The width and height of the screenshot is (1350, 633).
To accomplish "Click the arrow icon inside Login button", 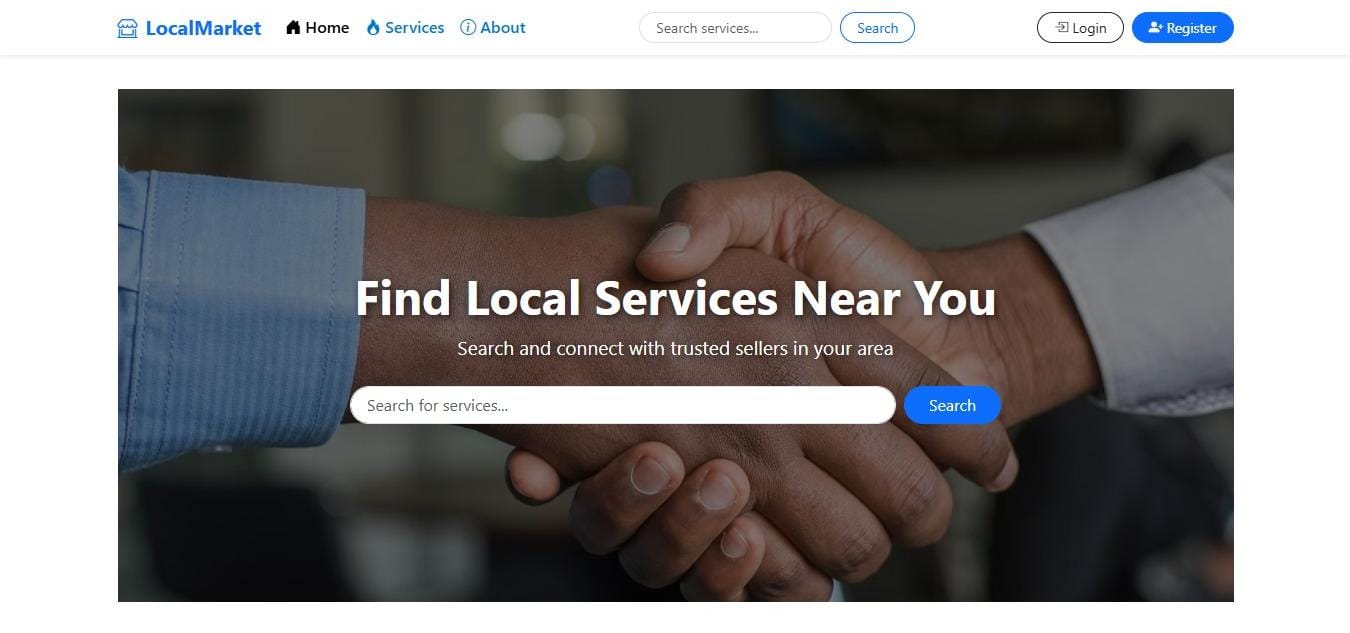I will coord(1062,28).
